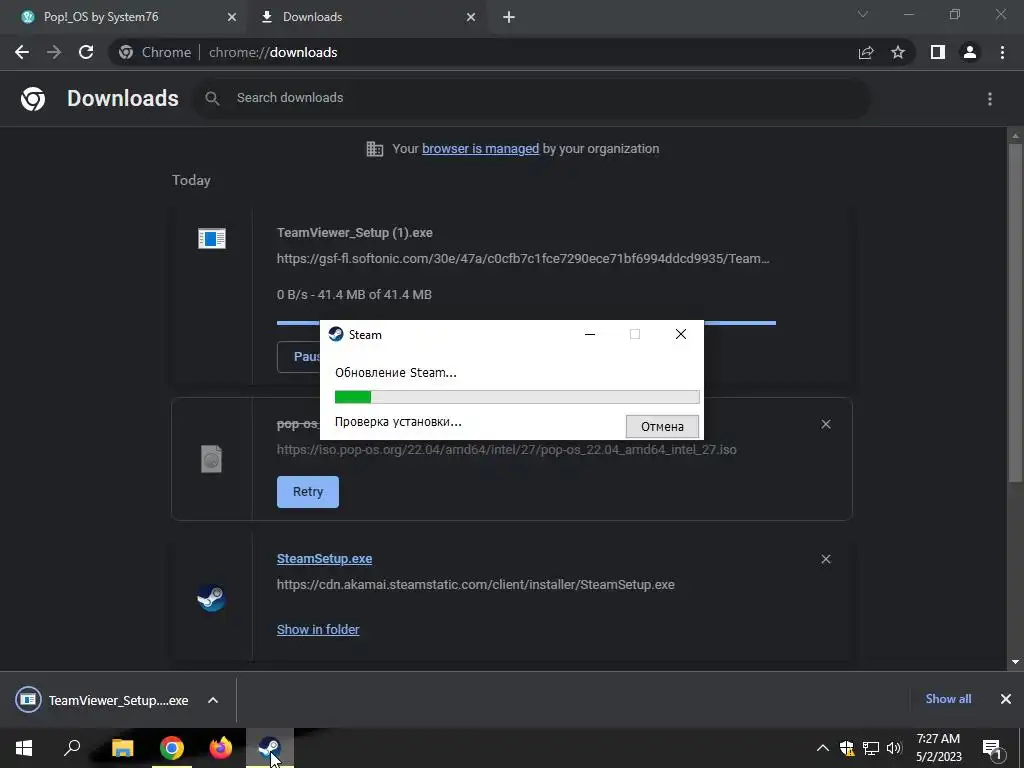Open the tab search dropdown arrow
Screen dimensions: 1024x768
(x=863, y=14)
